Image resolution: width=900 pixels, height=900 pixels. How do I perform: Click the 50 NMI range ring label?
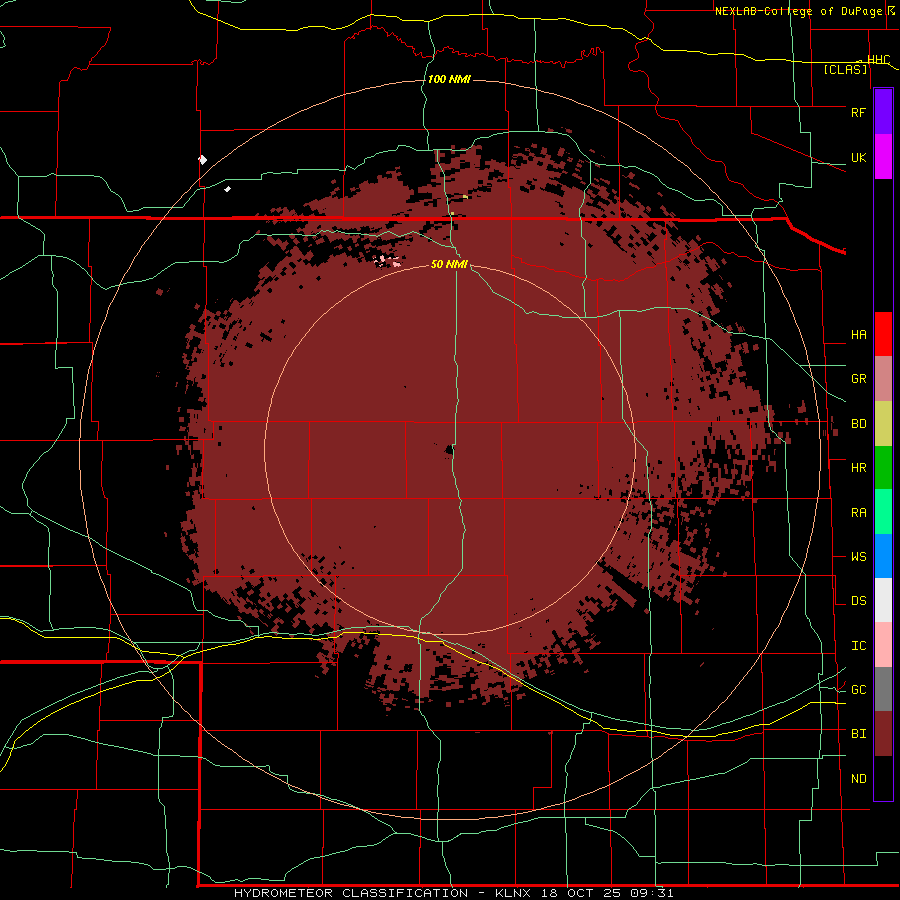coord(449,264)
